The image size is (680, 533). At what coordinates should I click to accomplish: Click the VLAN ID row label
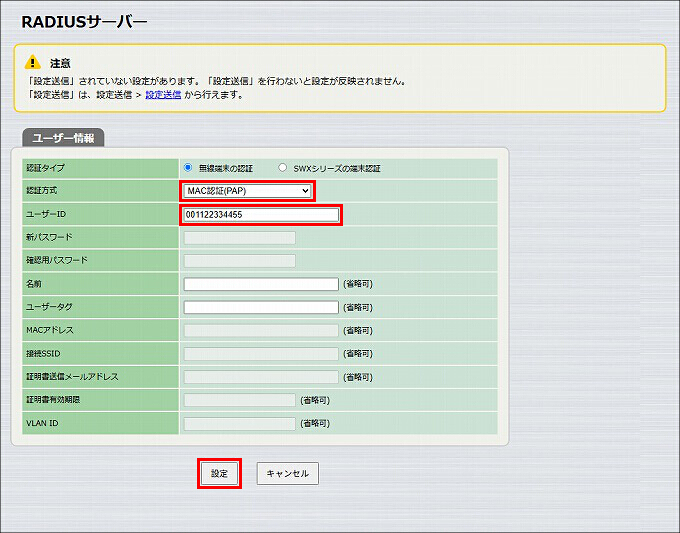[42, 423]
